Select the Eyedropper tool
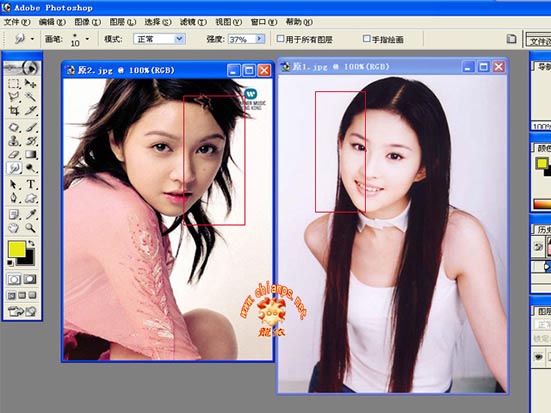The image size is (551, 413). (x=31, y=214)
